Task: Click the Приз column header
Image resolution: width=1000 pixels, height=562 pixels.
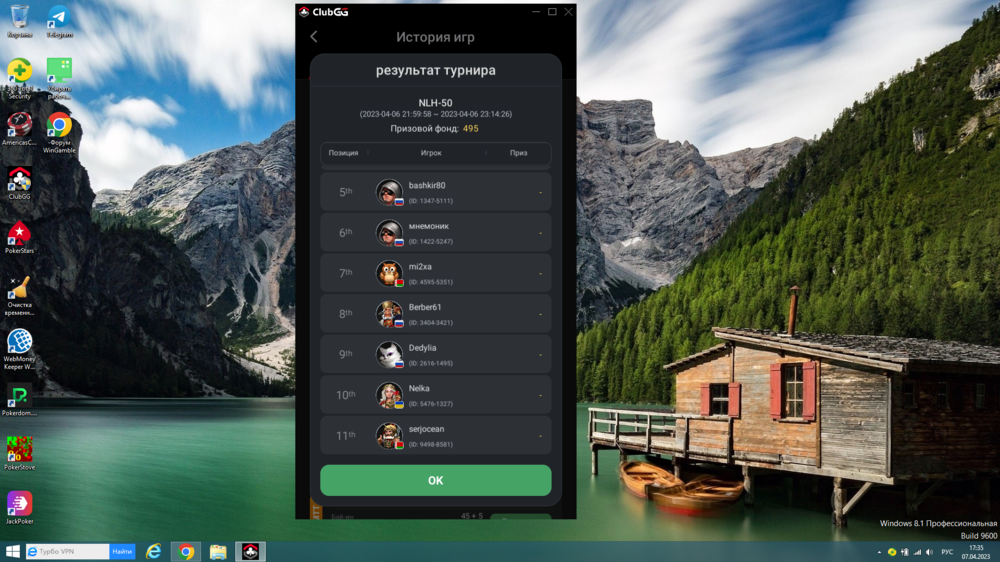Action: click(518, 153)
